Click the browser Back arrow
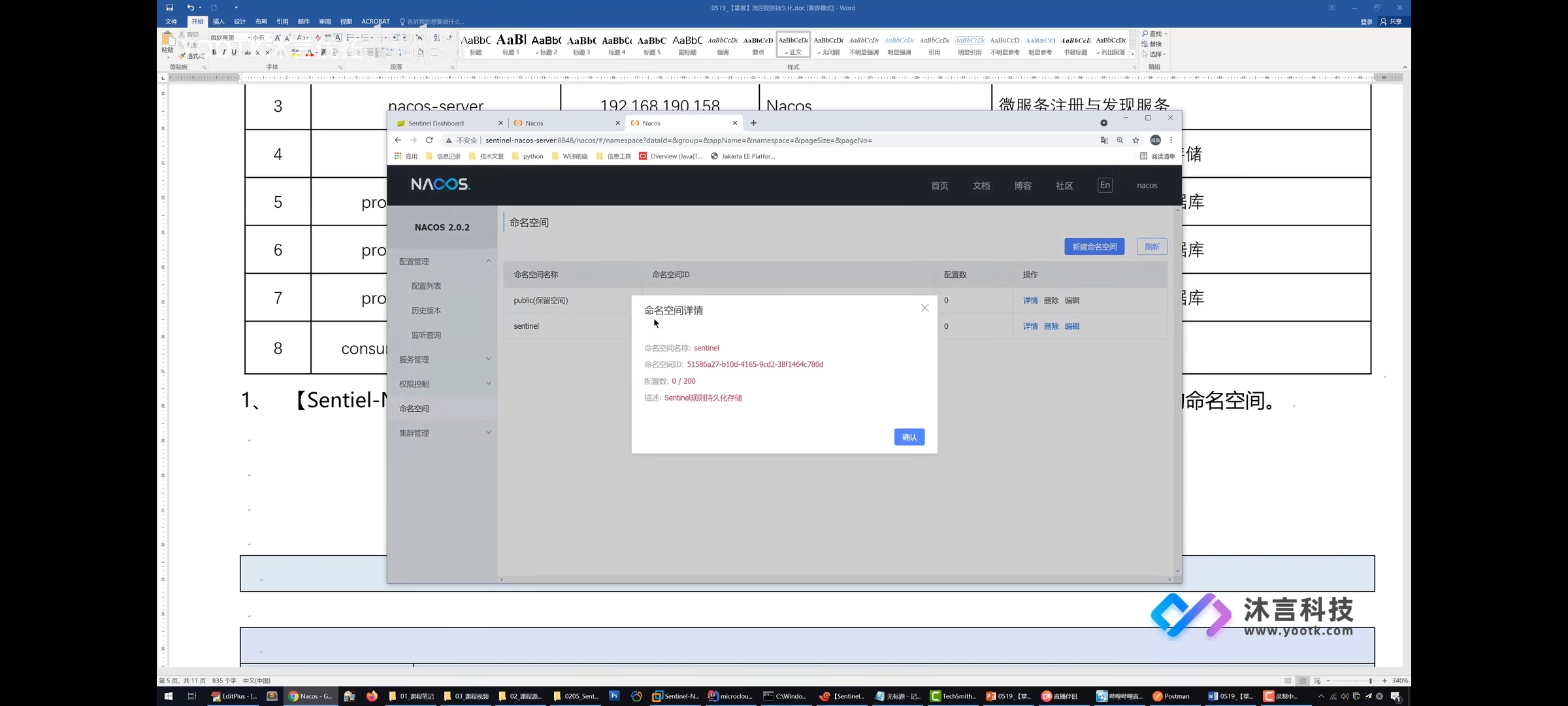The height and width of the screenshot is (706, 1568). point(397,140)
